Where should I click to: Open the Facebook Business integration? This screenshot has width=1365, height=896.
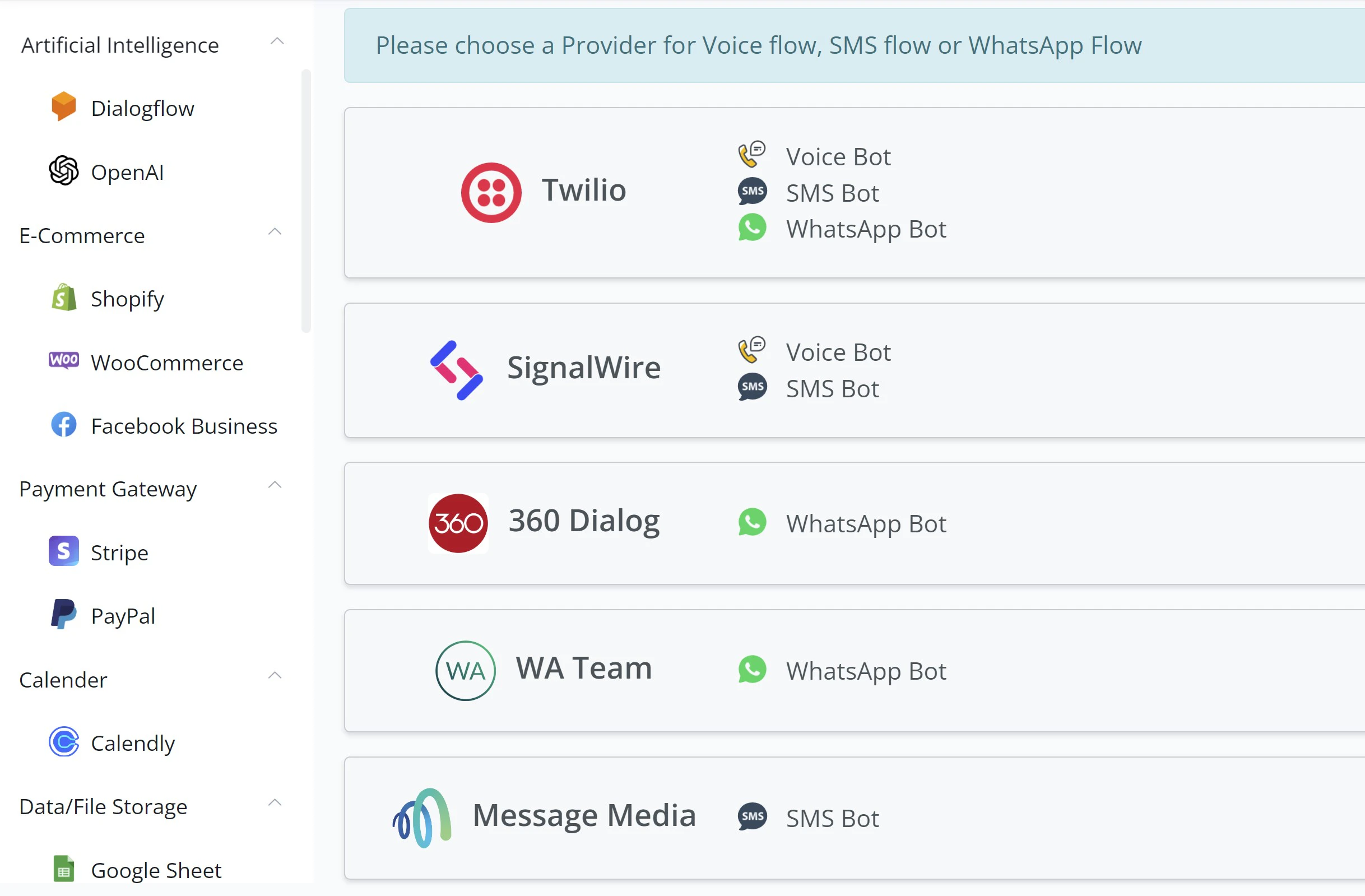pos(184,425)
